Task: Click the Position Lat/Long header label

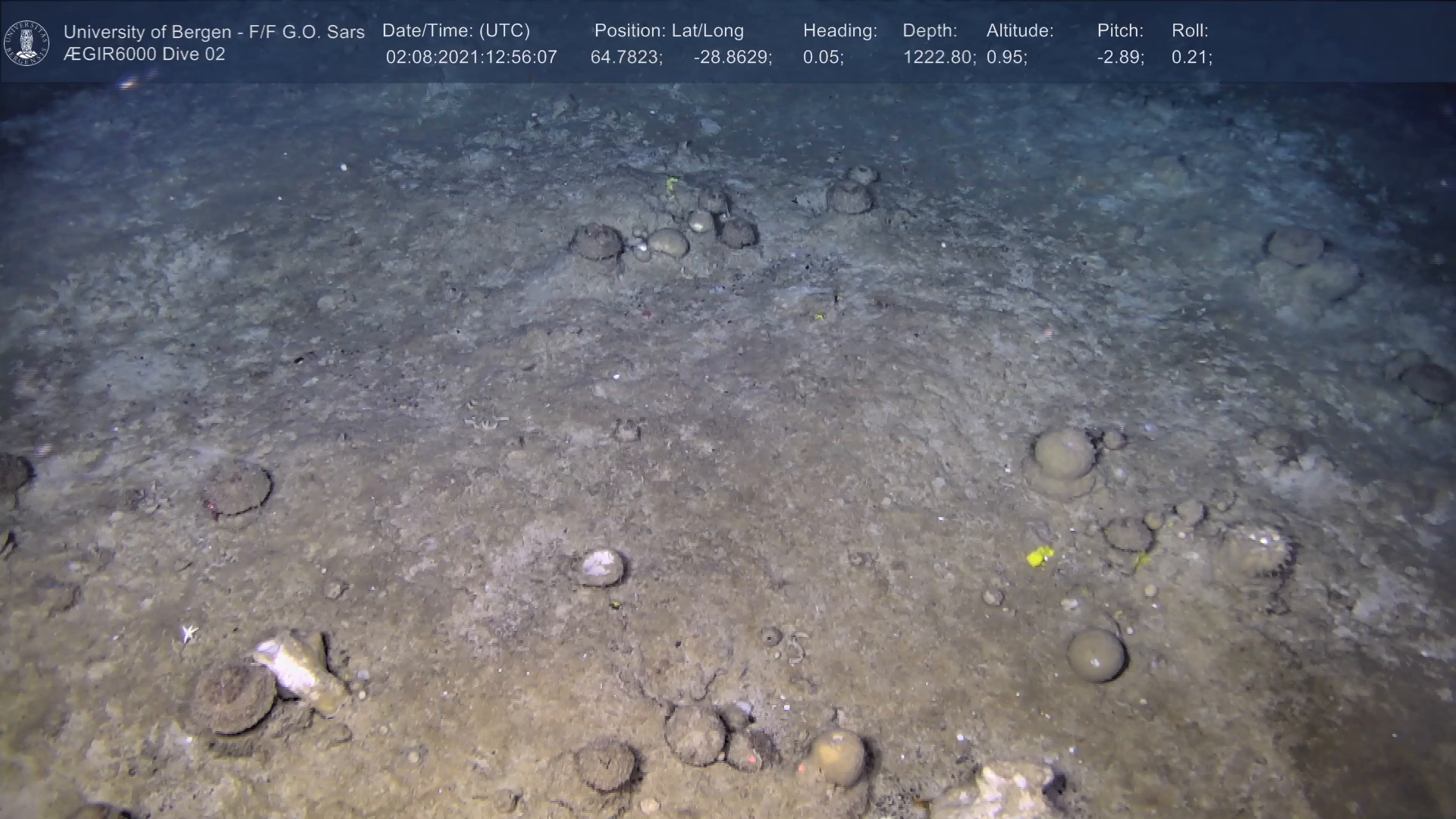Action: pyautogui.click(x=669, y=31)
